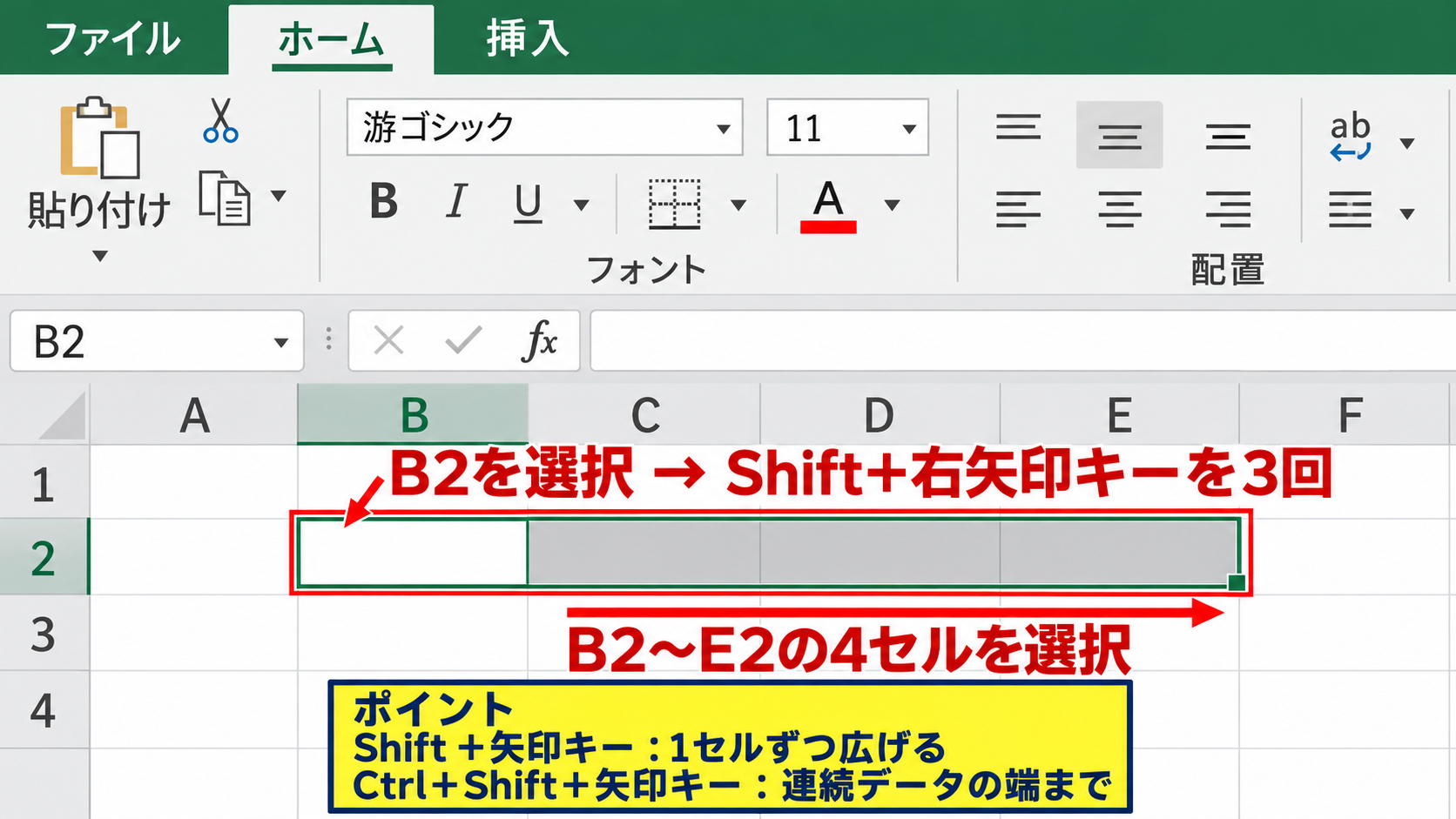Image resolution: width=1456 pixels, height=819 pixels.
Task: Click cell E2 in the selection
Action: pos(1119,553)
